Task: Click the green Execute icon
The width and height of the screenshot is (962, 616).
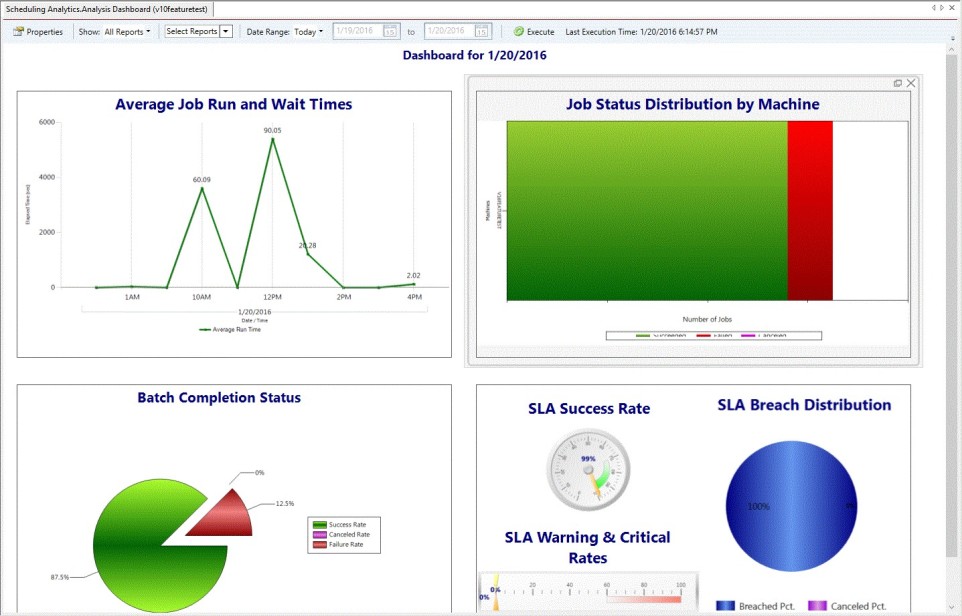Action: click(x=518, y=31)
